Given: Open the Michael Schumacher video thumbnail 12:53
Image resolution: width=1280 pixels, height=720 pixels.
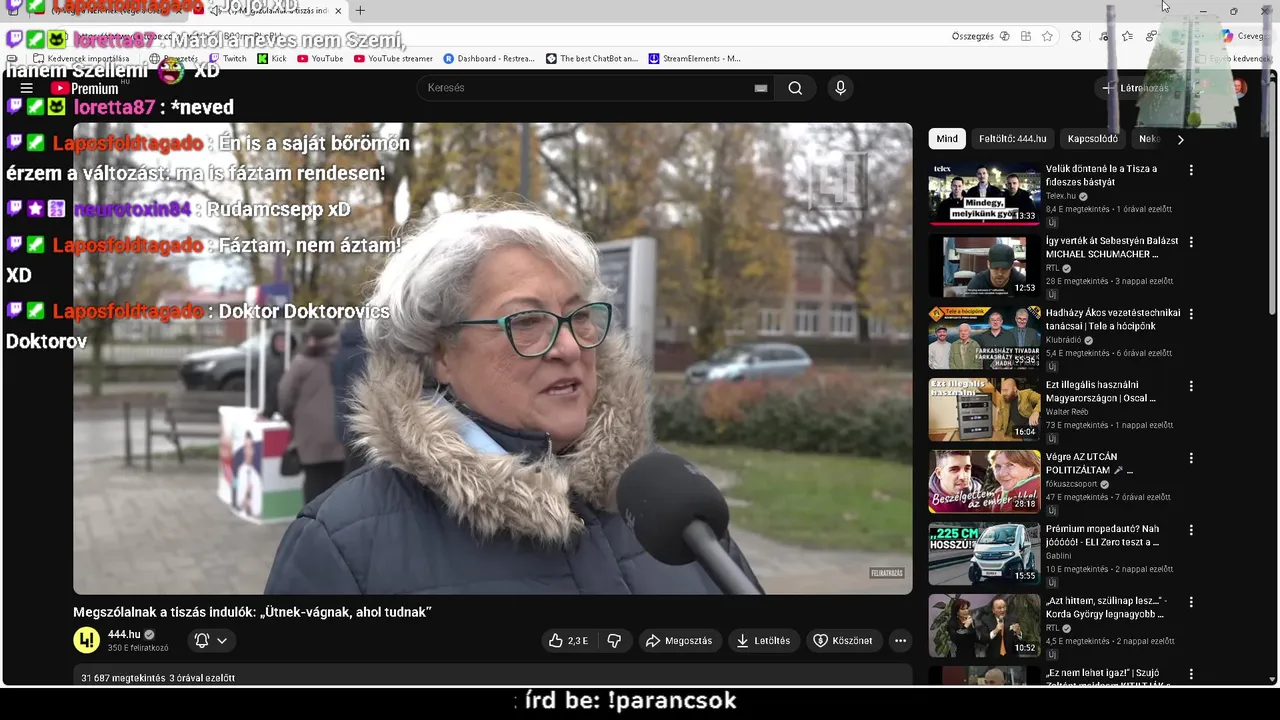Looking at the screenshot, I should coord(984,266).
